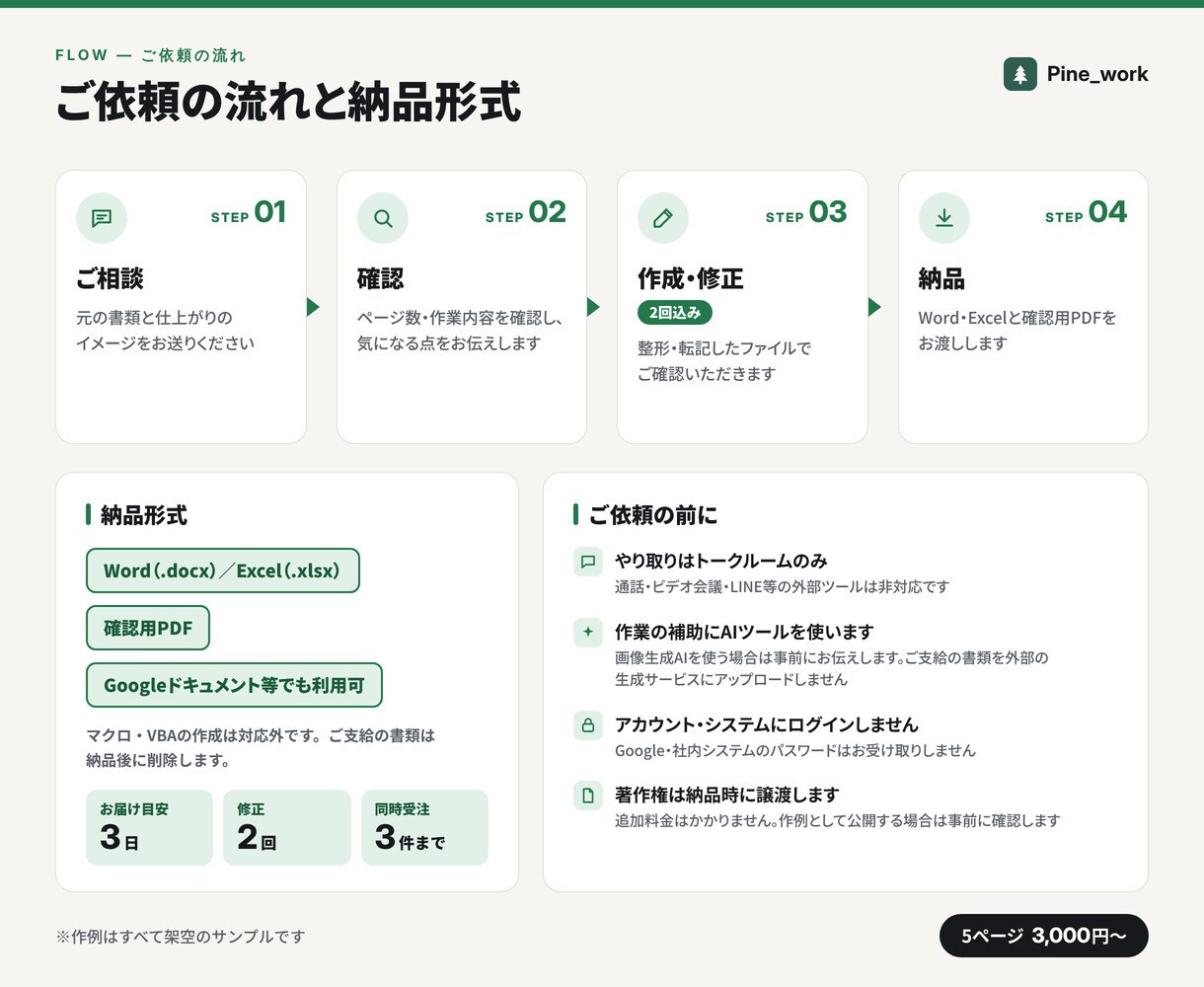Screen dimensions: 1204x987
Task: Click the Pine_work tree logo icon
Action: [x=1020, y=74]
